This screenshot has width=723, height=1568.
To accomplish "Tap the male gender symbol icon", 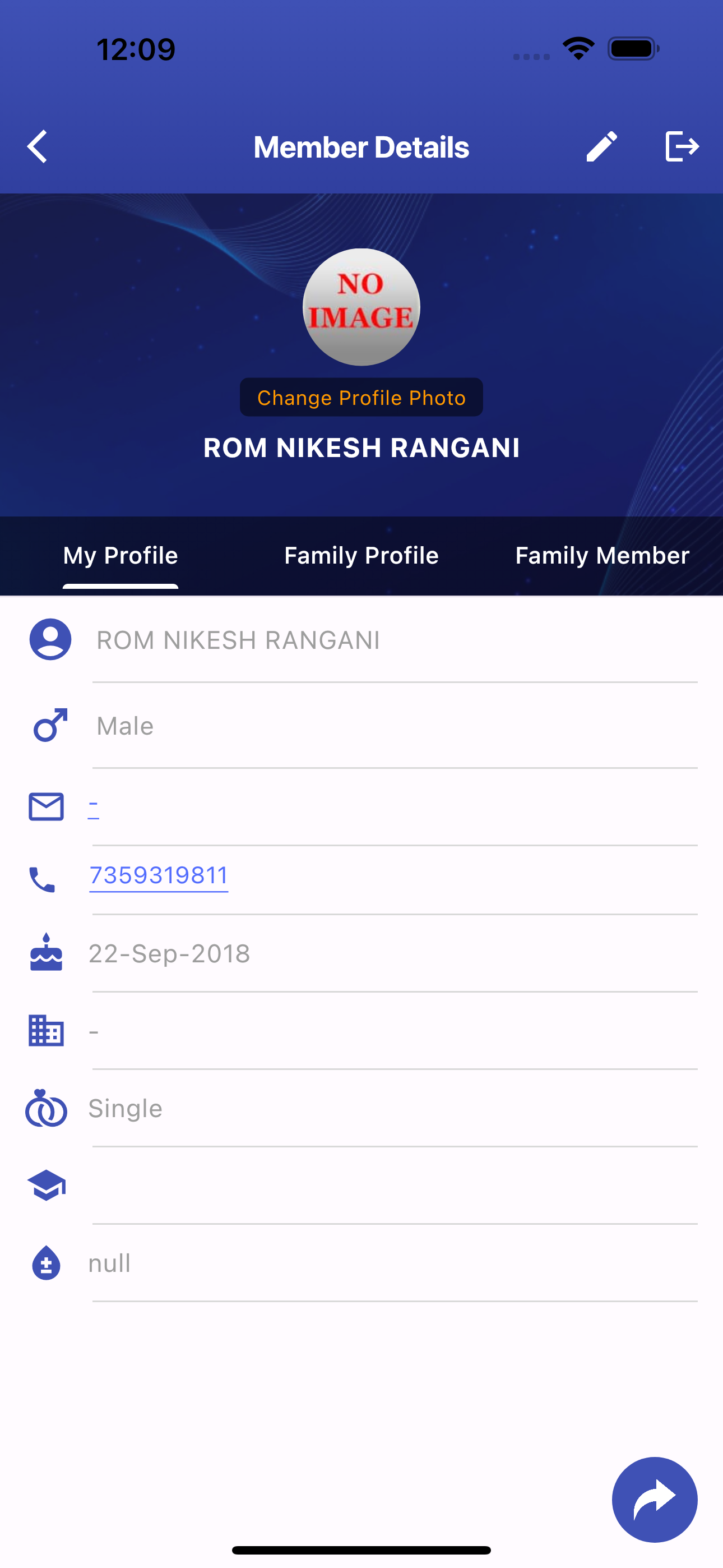I will (x=50, y=725).
